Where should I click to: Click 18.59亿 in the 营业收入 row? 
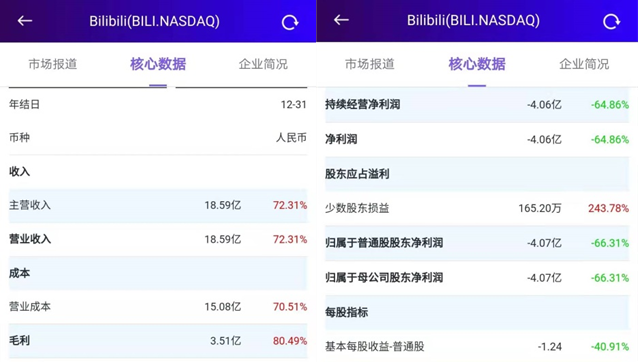coord(223,239)
